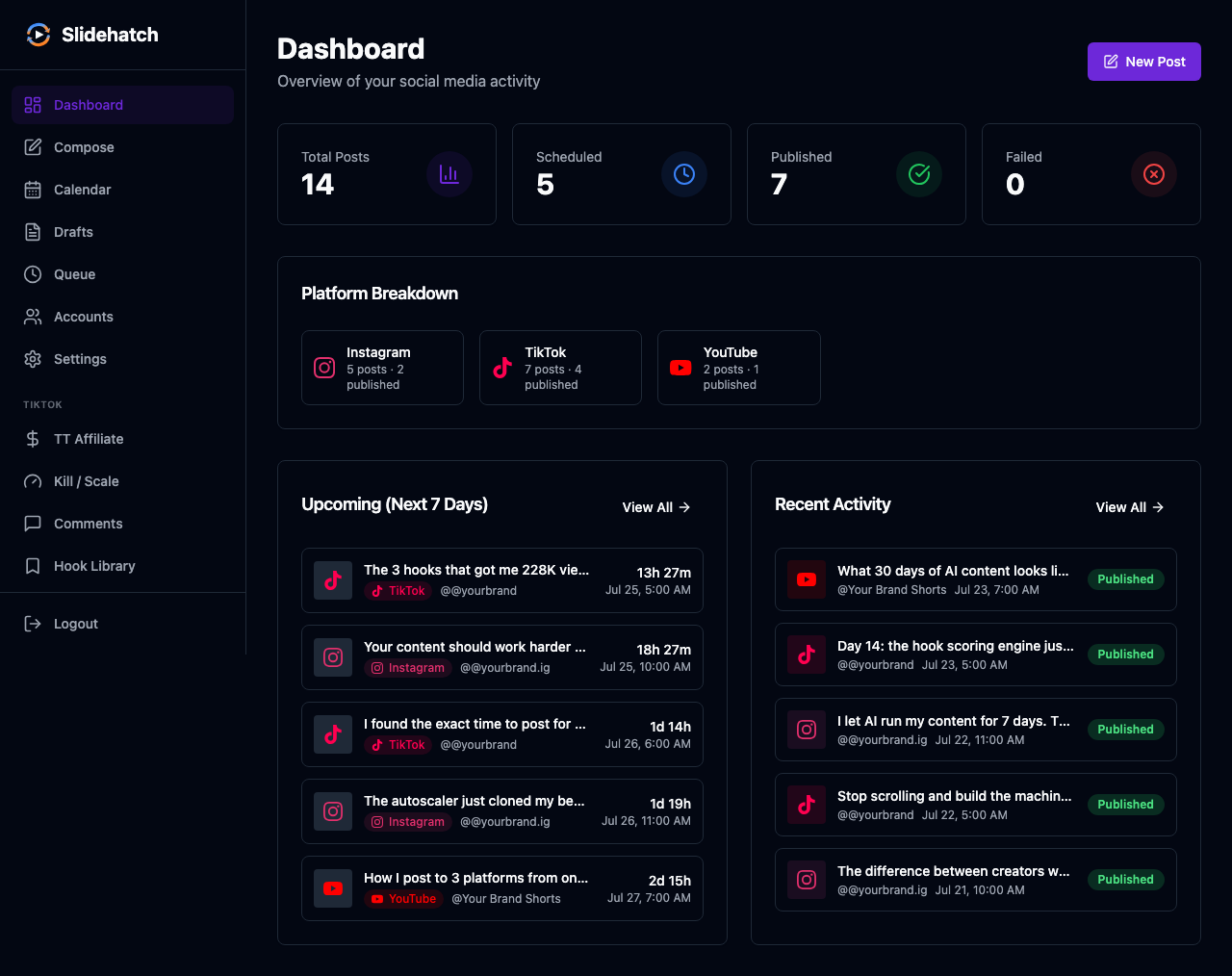Screen dimensions: 1232x976
Task: Open the Kill / Scale gauge icon
Action: pyautogui.click(x=33, y=481)
